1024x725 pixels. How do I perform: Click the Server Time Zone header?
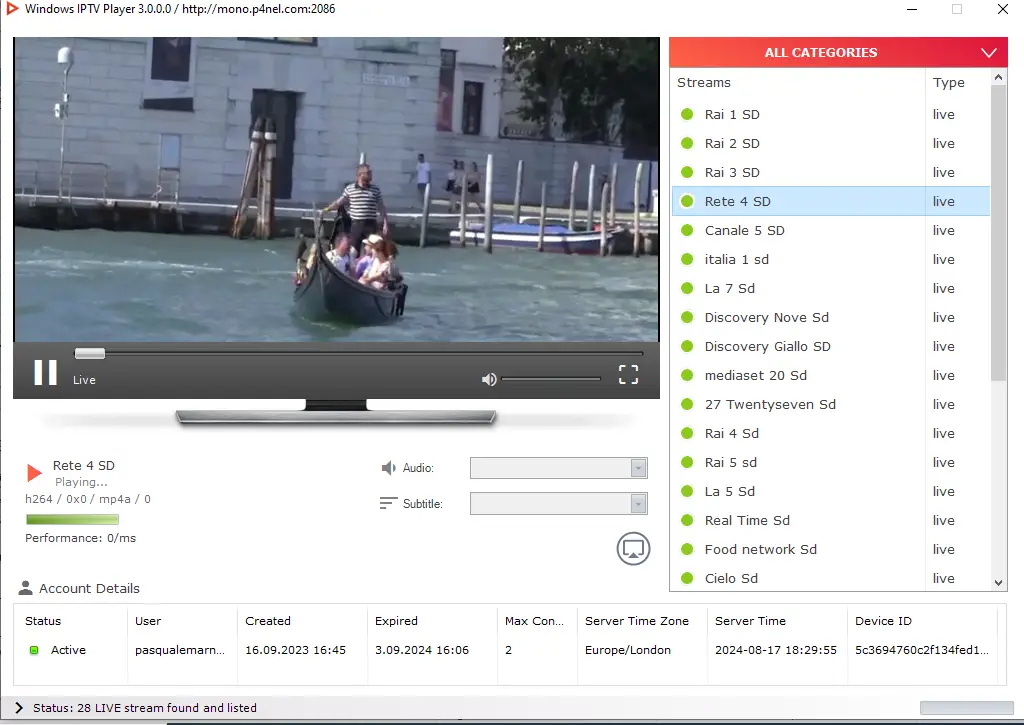point(637,621)
